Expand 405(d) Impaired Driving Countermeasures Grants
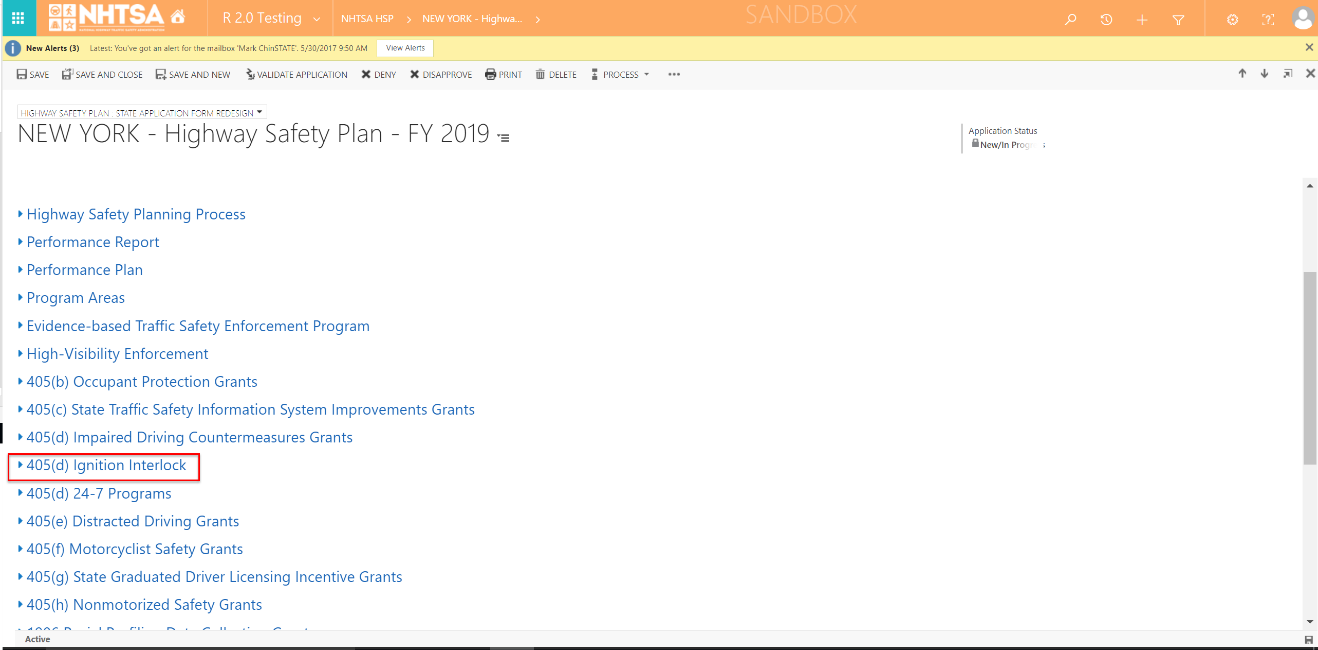1318x650 pixels. 186,438
